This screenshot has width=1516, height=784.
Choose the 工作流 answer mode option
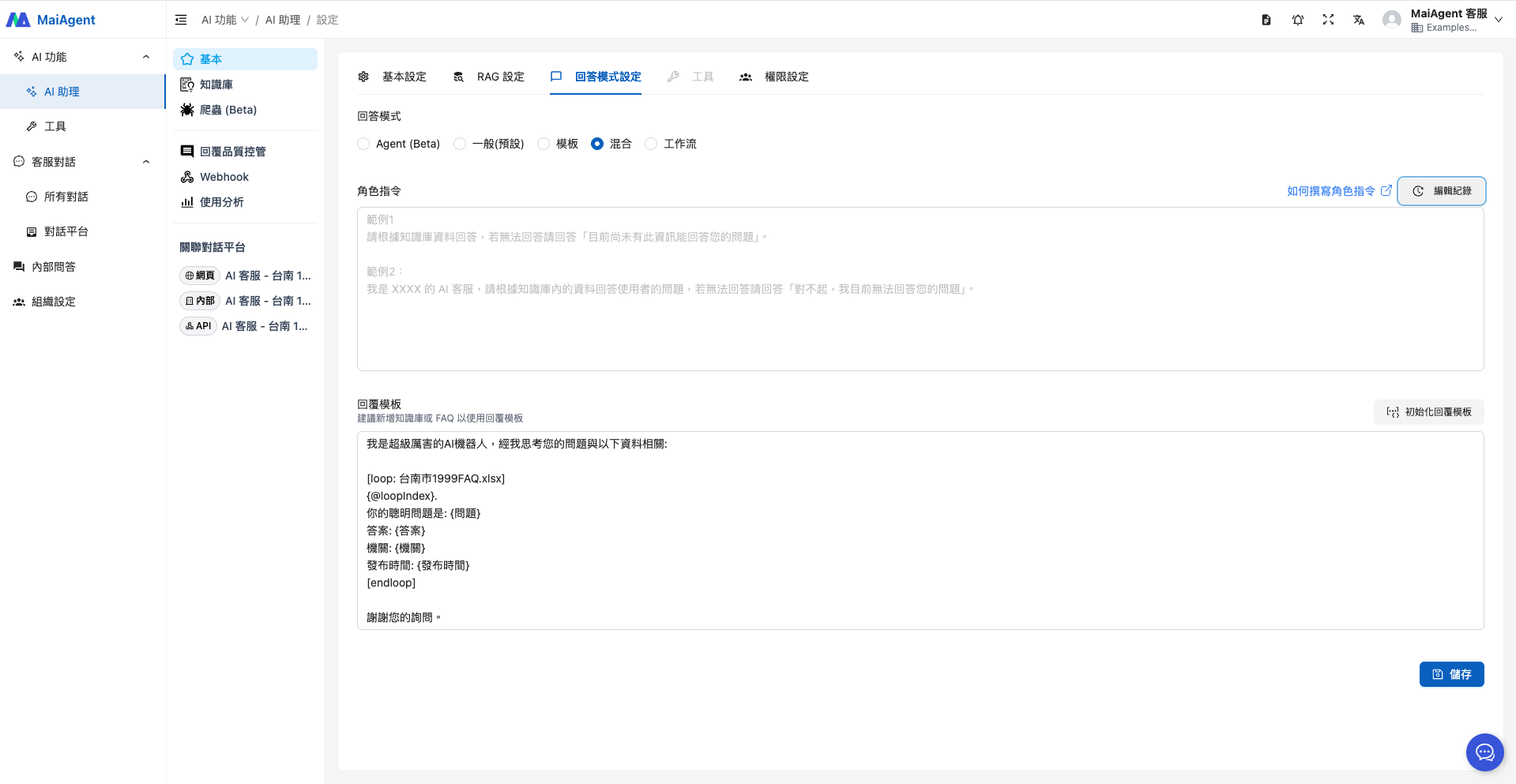pos(651,144)
